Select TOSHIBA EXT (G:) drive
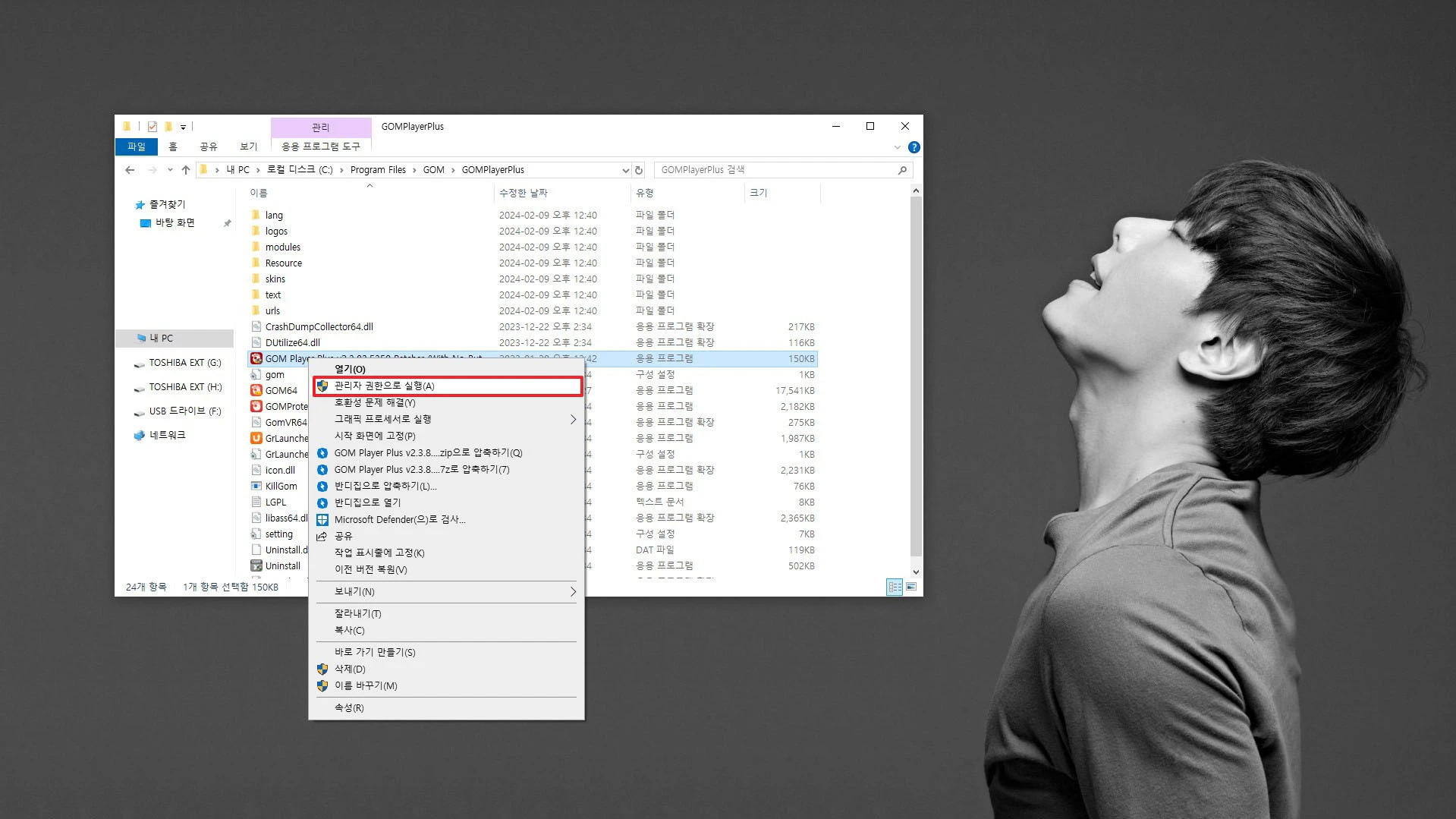Screen dimensions: 1456x819 click(184, 363)
